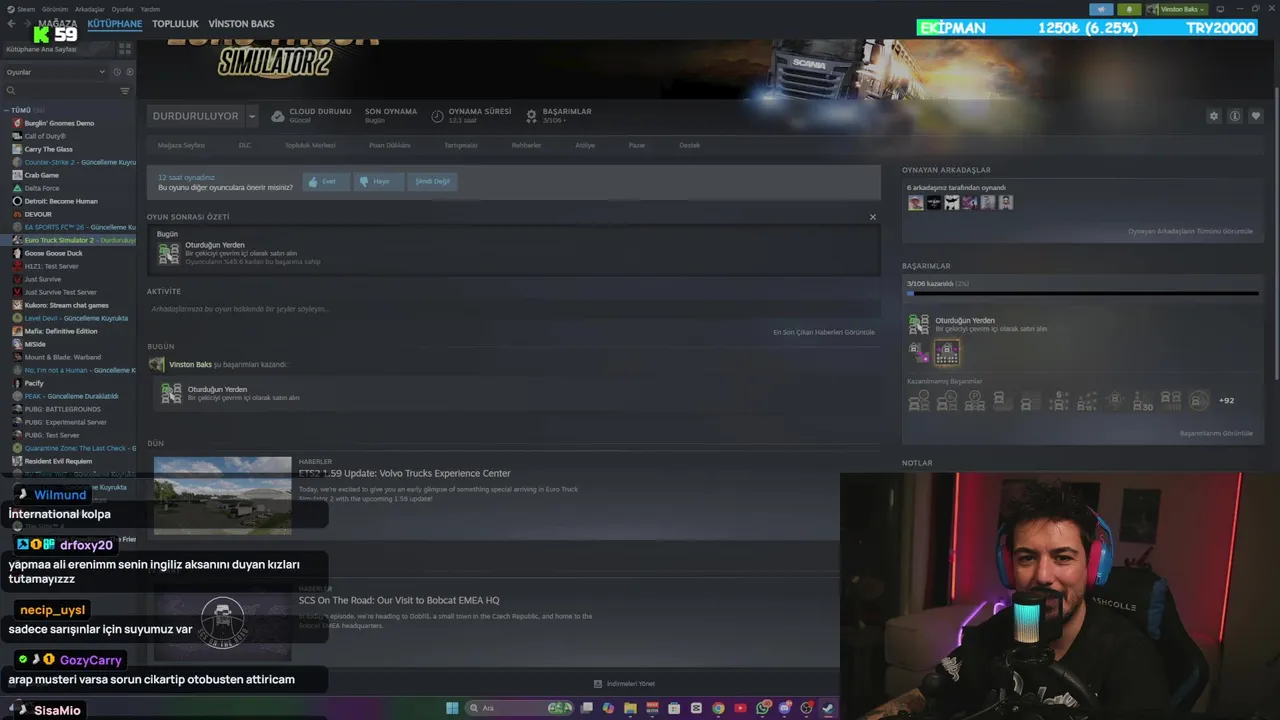Image resolution: width=1280 pixels, height=720 pixels.
Task: Click the highlighted unlocked achievement icon
Action: 946,352
